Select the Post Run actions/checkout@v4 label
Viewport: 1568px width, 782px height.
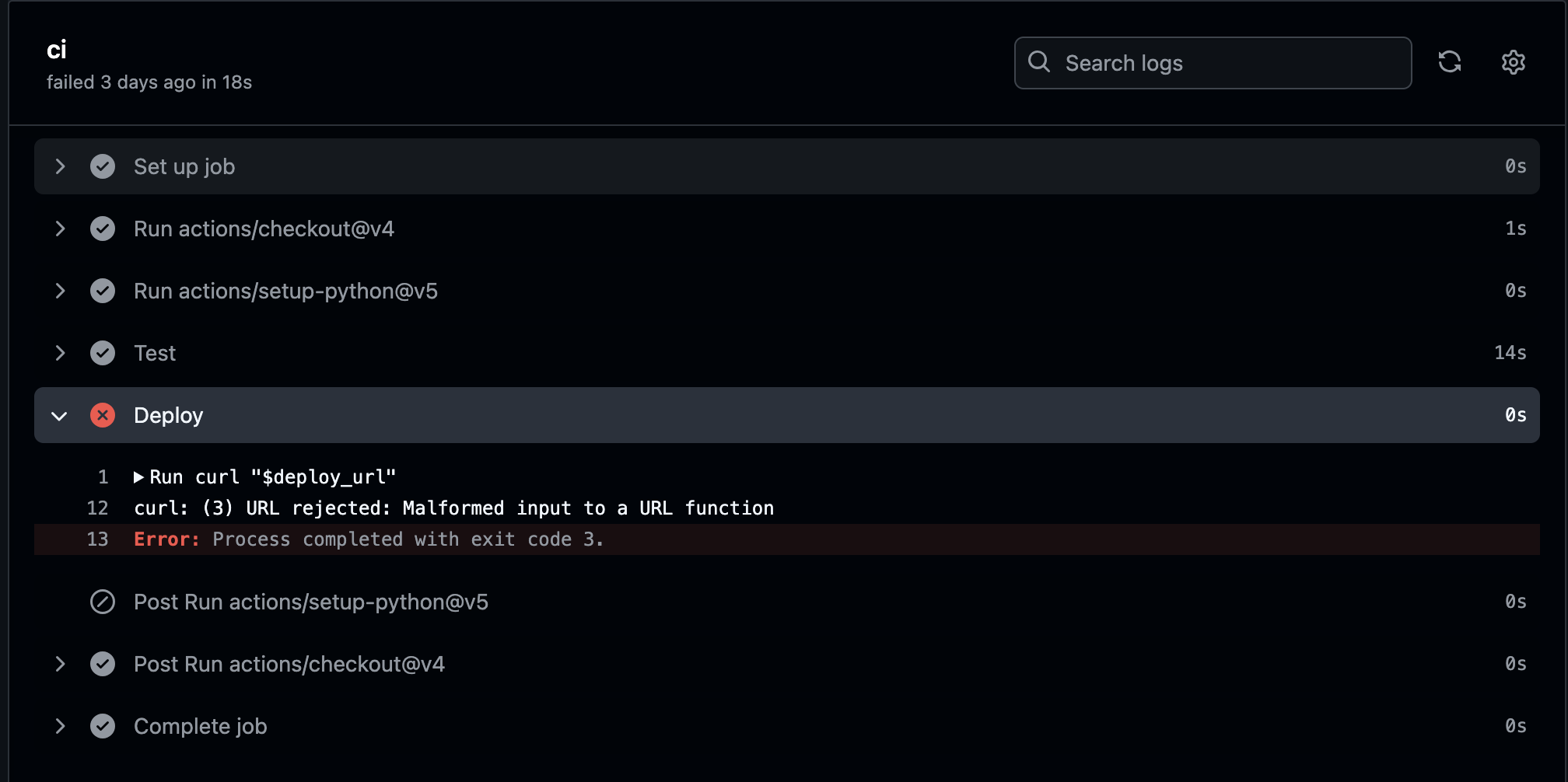pos(289,664)
